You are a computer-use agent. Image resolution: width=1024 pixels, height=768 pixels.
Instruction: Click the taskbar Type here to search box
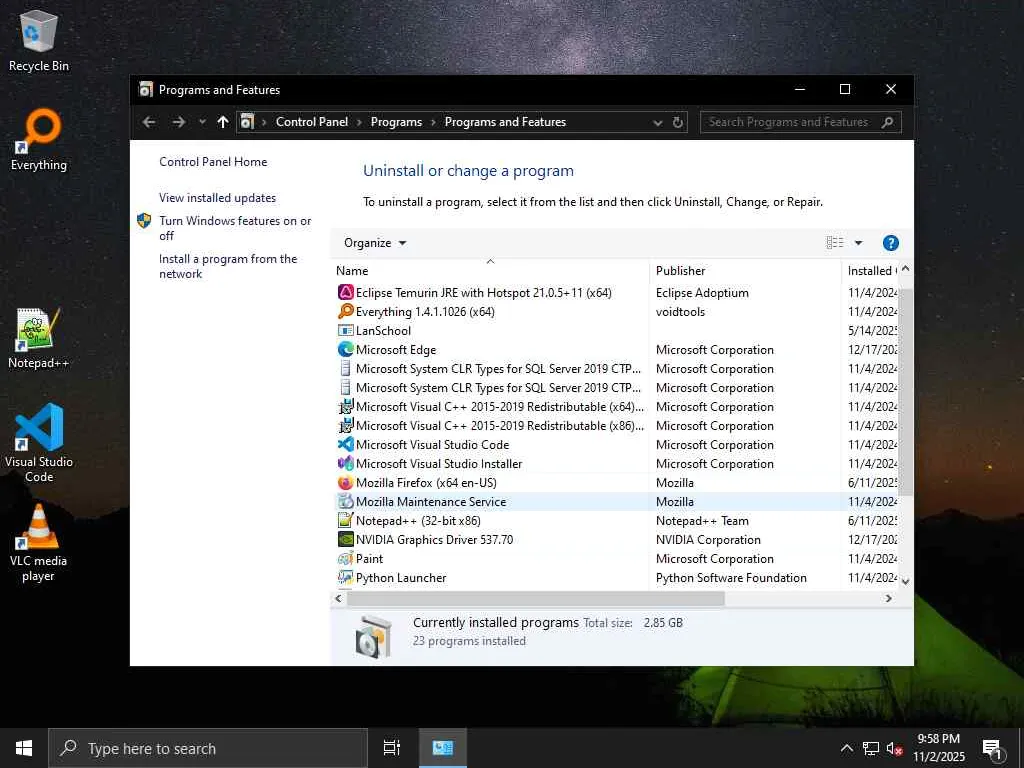[x=208, y=748]
